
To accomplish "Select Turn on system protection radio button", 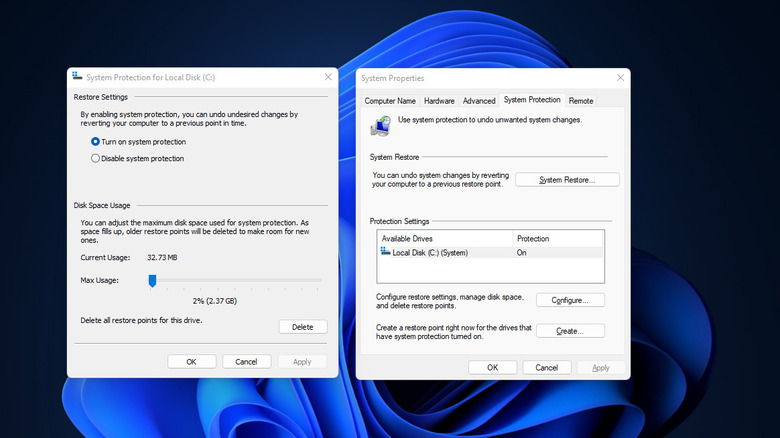I will click(96, 142).
